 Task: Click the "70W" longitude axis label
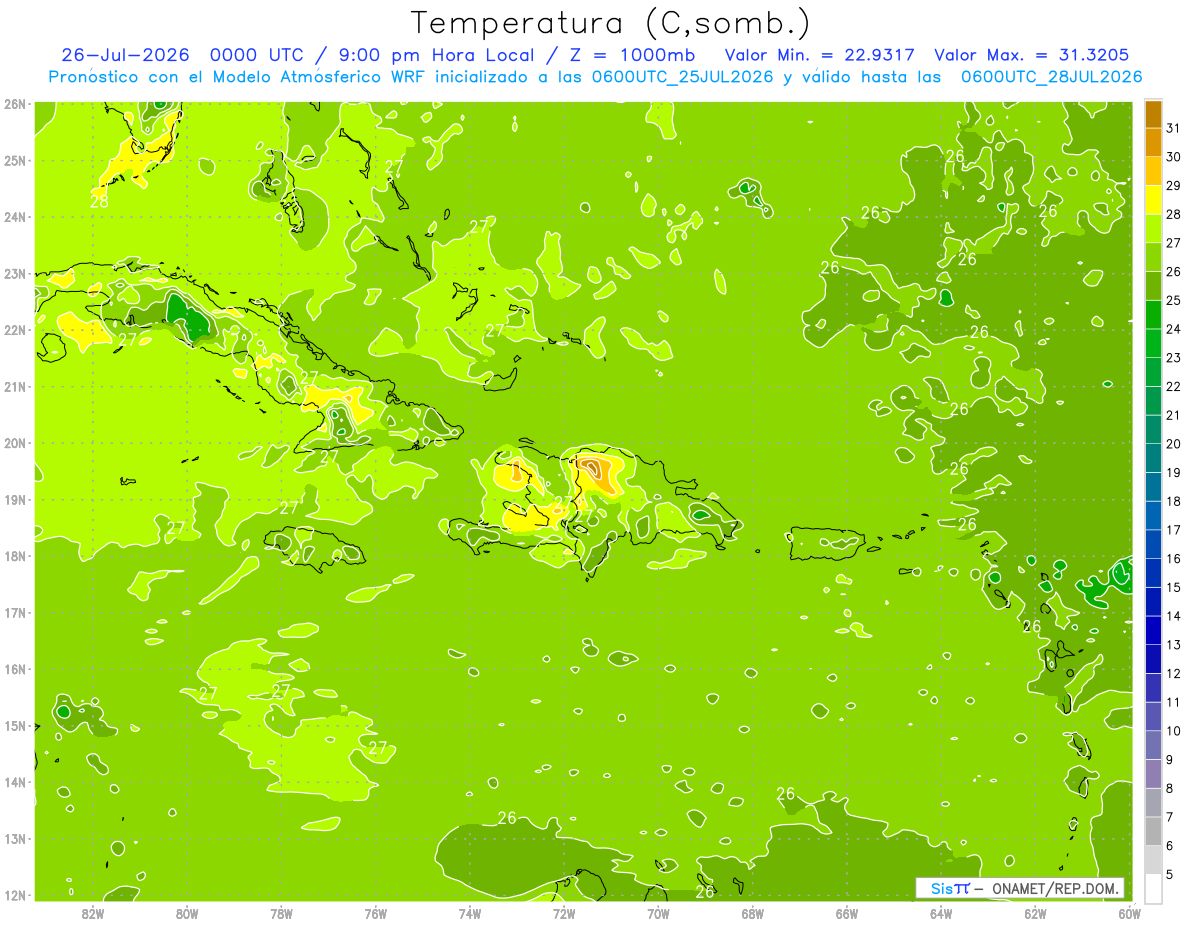(x=658, y=913)
